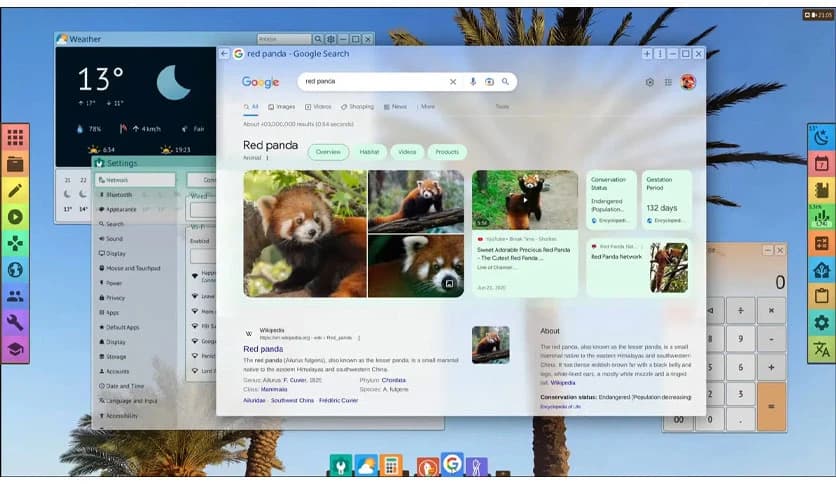Open the Google apps grid icon
The width and height of the screenshot is (836, 484).
[668, 82]
